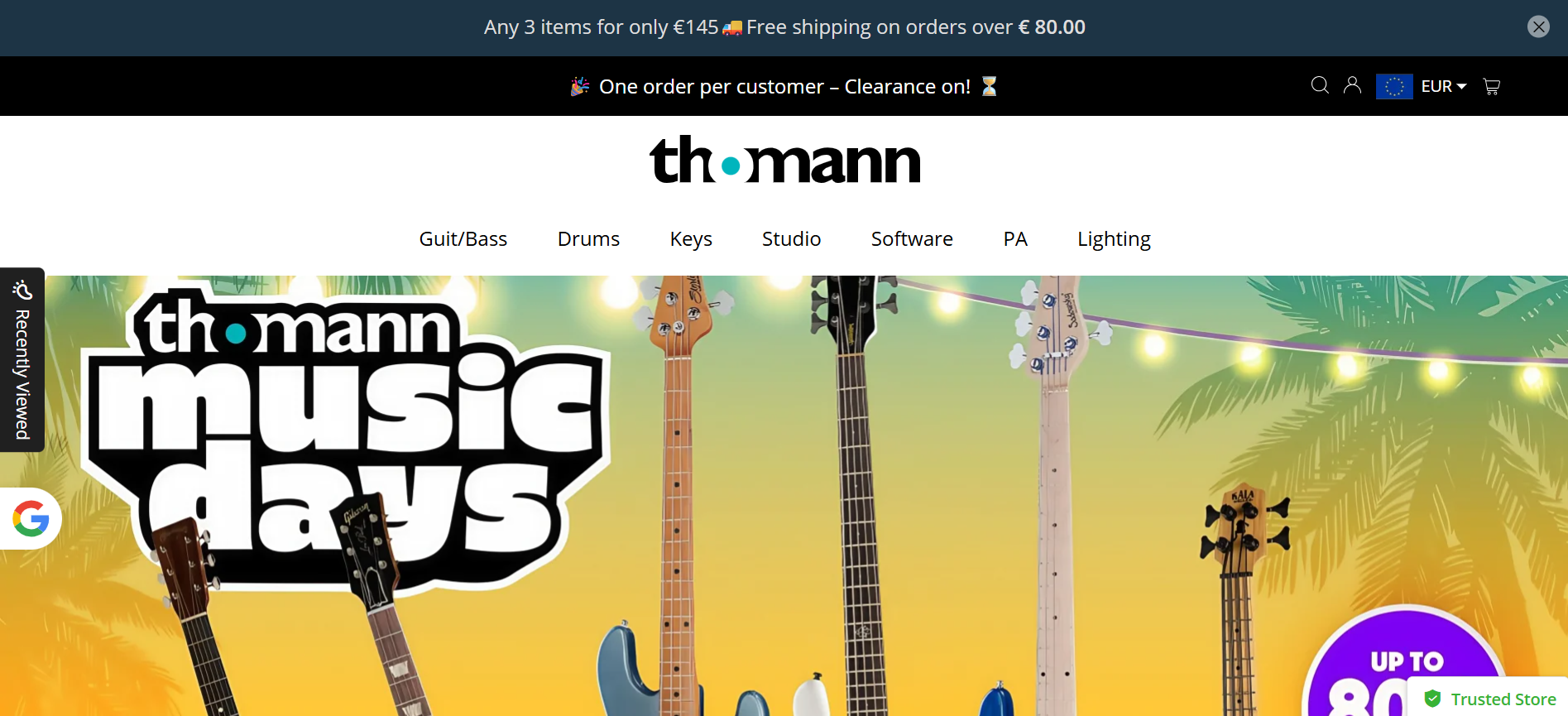Dismiss the top shipping announcement banner

(1538, 26)
